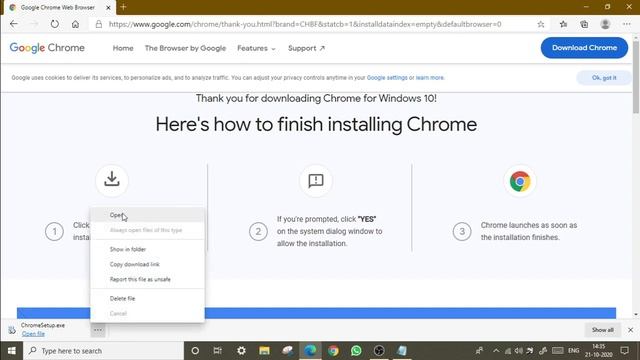This screenshot has width=640, height=360.
Task: Open Cortana circle icon
Action: click(x=195, y=351)
